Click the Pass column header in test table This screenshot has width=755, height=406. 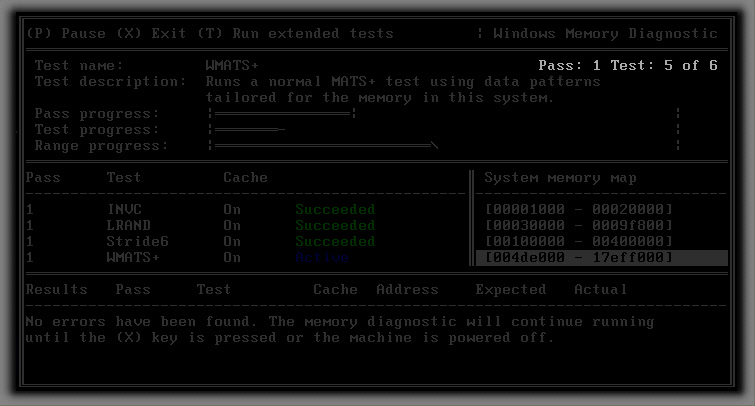43,177
